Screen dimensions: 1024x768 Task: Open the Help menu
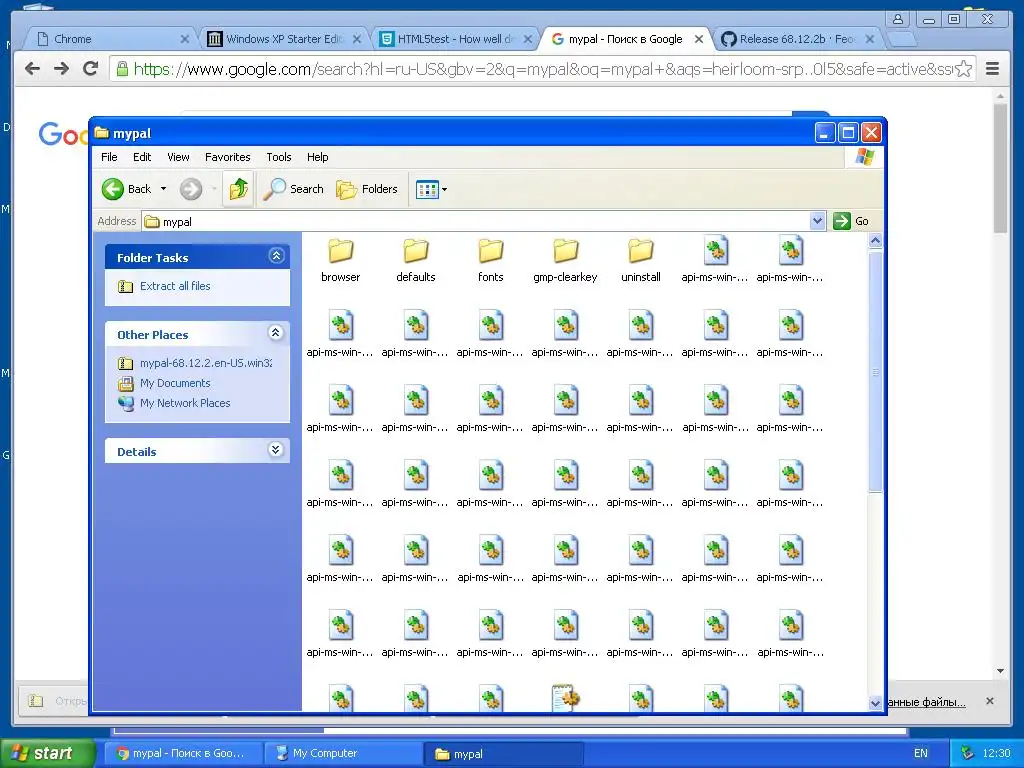(317, 157)
